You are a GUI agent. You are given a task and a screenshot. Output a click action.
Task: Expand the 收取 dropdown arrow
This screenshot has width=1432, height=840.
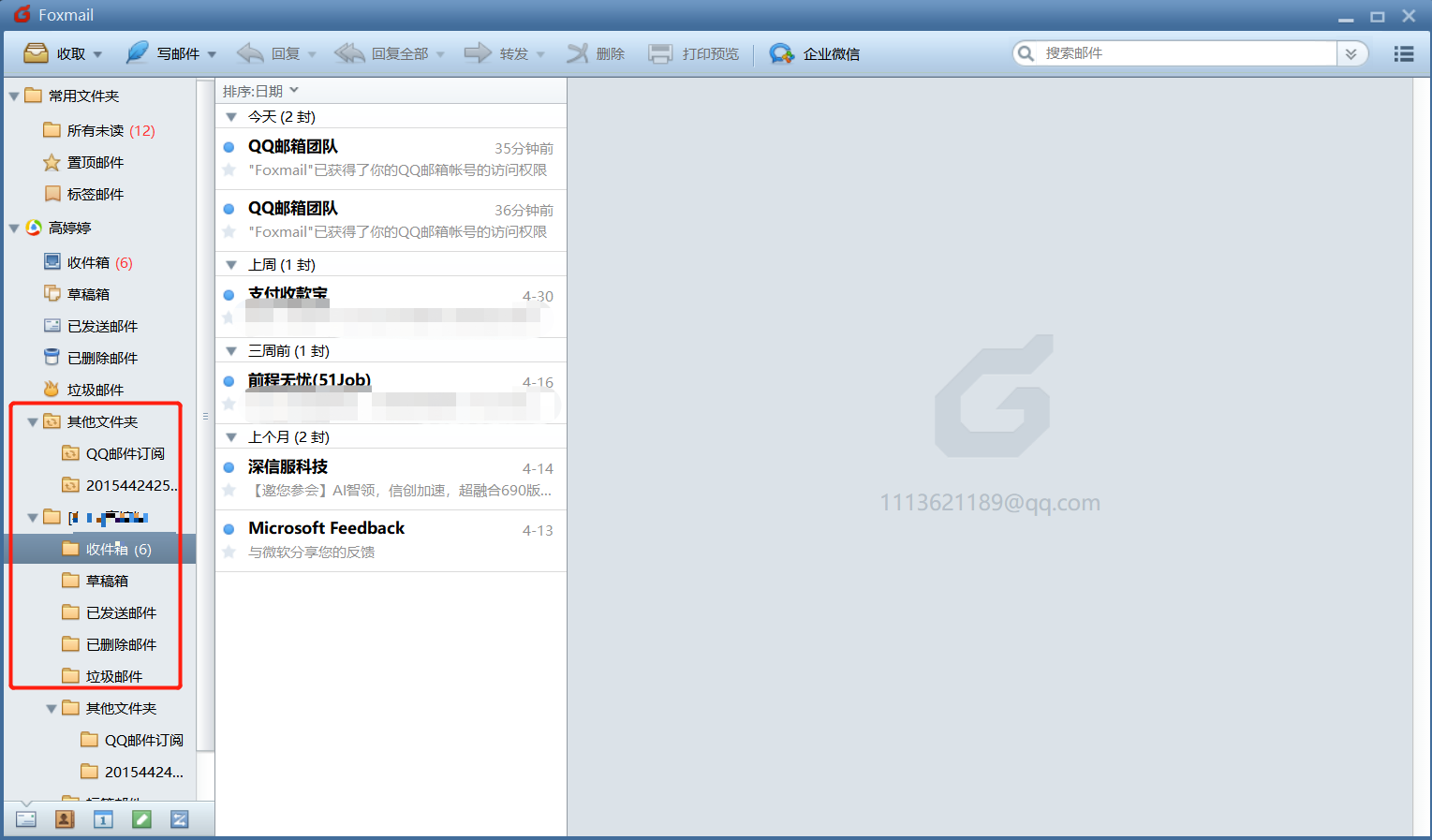tap(97, 55)
